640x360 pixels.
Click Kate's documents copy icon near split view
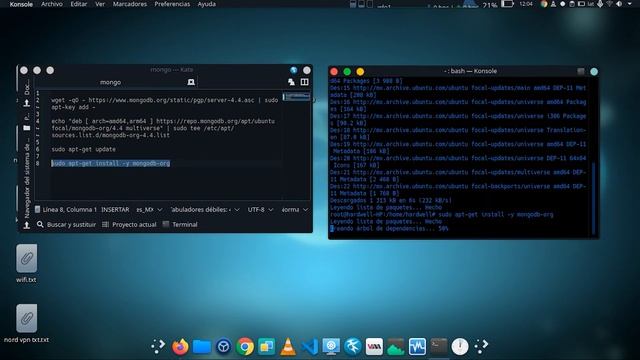pos(291,82)
